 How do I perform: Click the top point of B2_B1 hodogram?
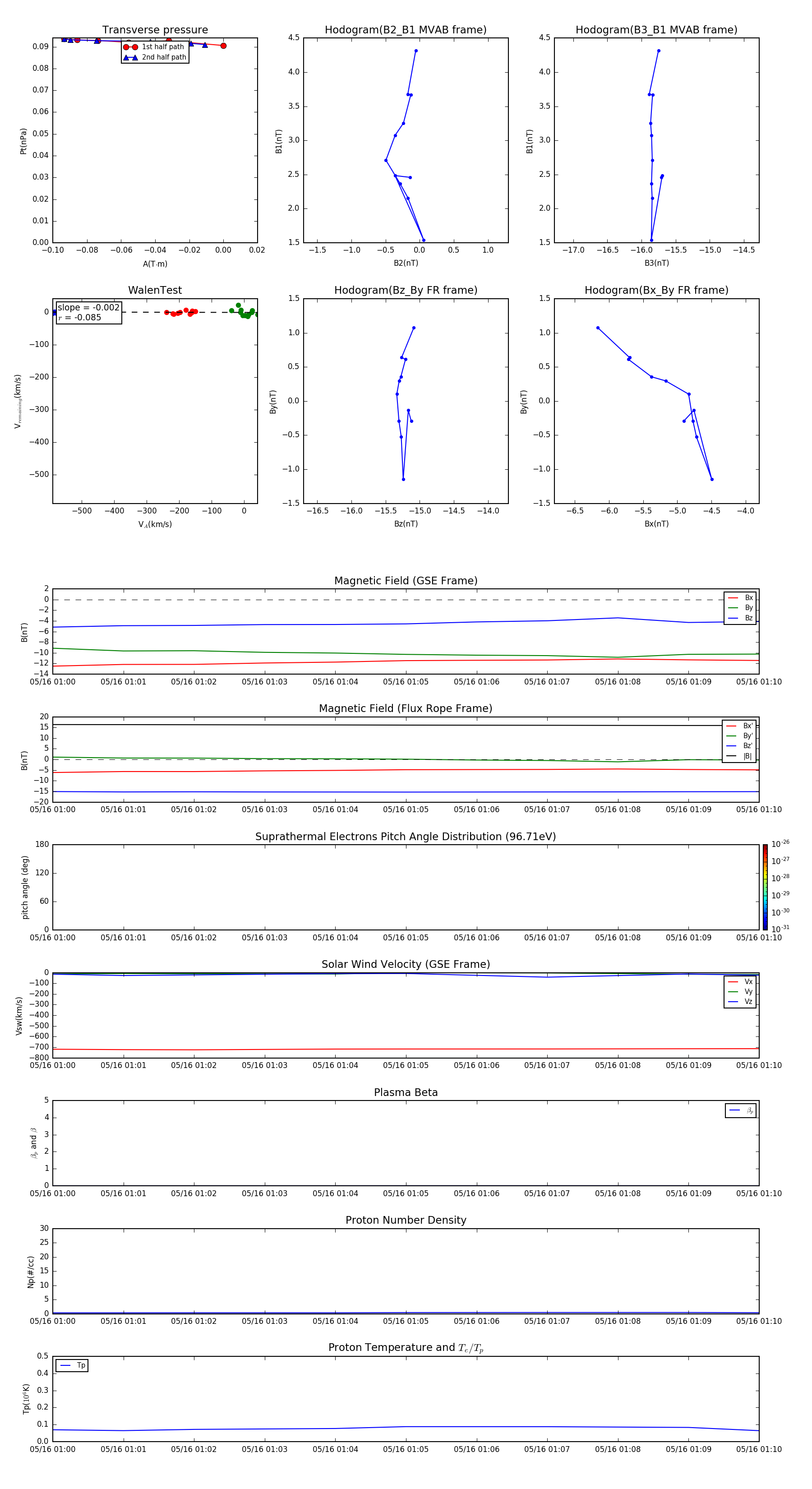[x=415, y=51]
